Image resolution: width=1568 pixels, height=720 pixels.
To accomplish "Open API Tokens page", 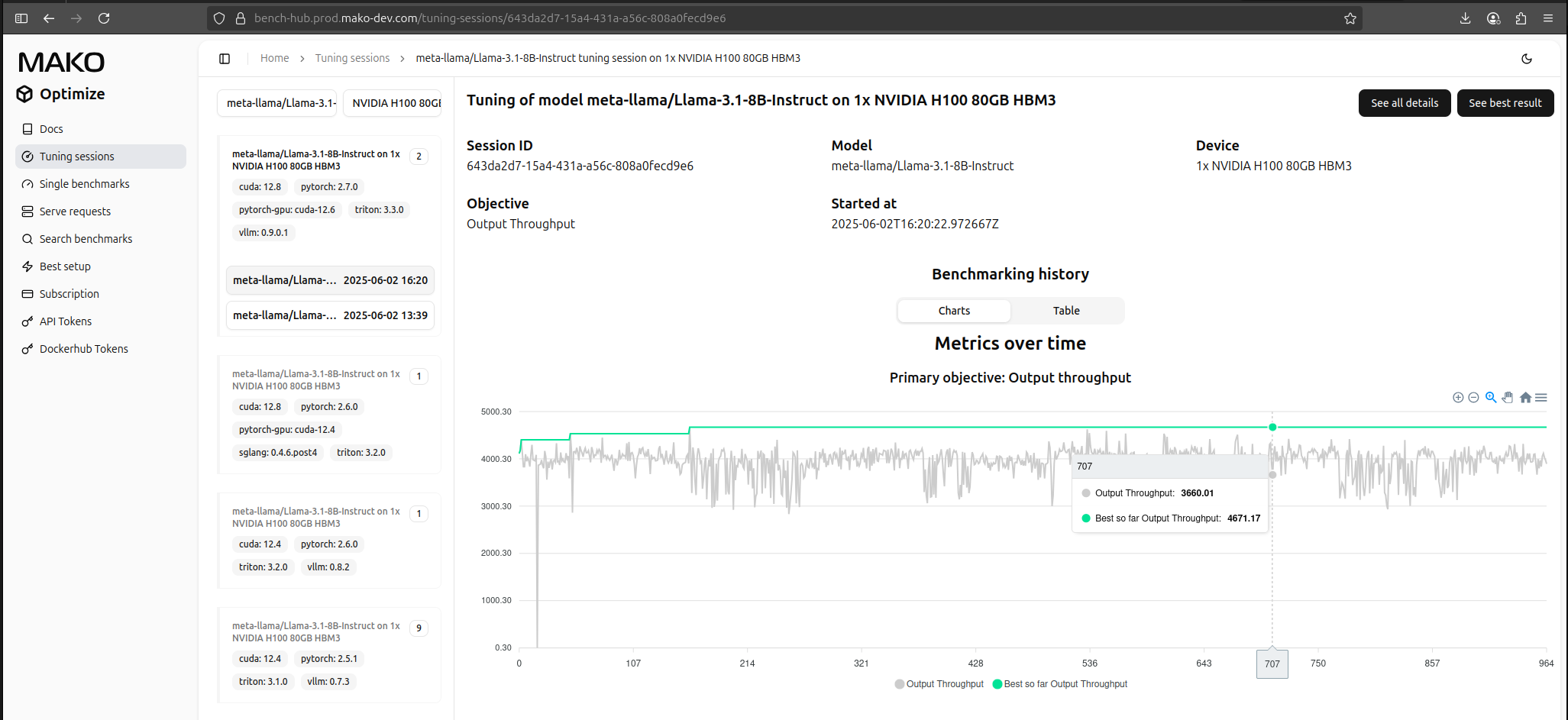I will 101,321.
